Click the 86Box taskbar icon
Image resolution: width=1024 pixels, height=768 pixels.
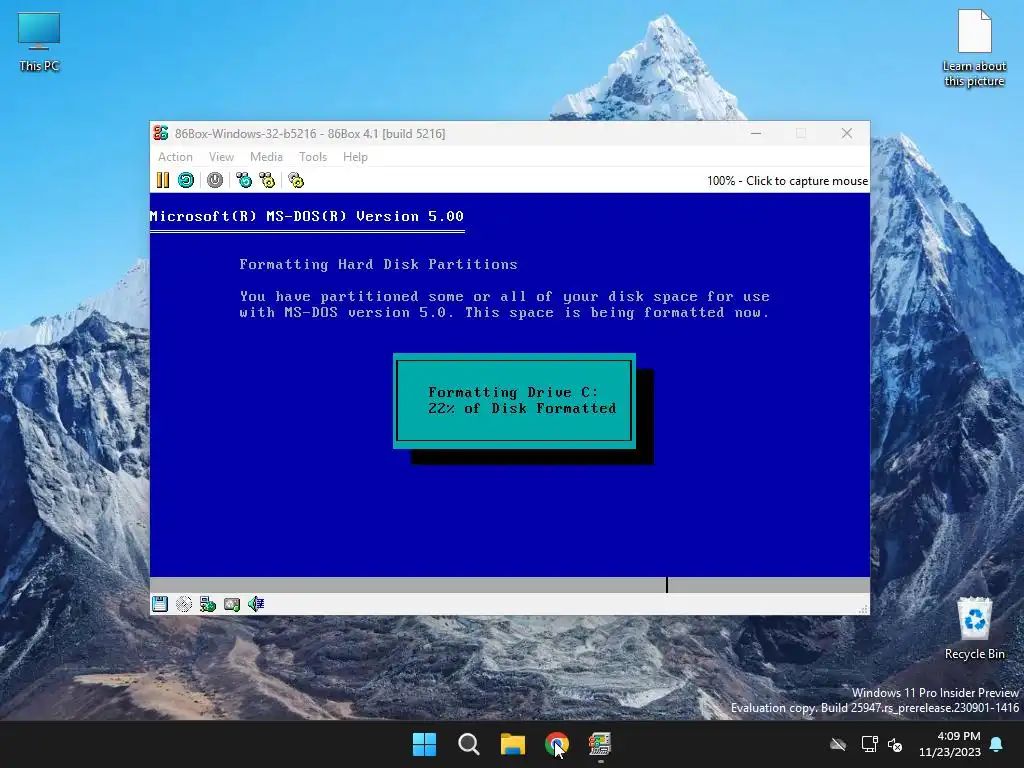click(600, 744)
